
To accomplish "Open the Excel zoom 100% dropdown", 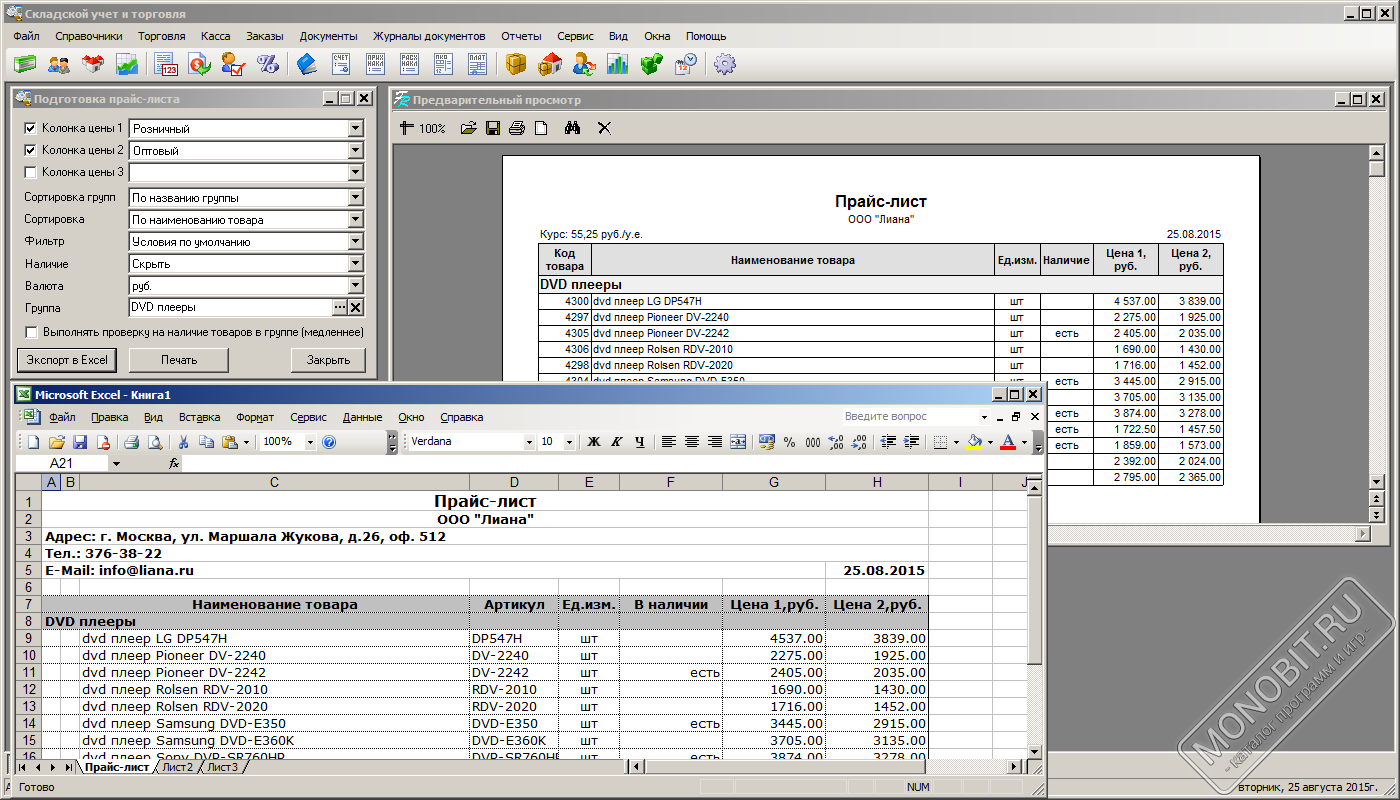I will click(310, 442).
